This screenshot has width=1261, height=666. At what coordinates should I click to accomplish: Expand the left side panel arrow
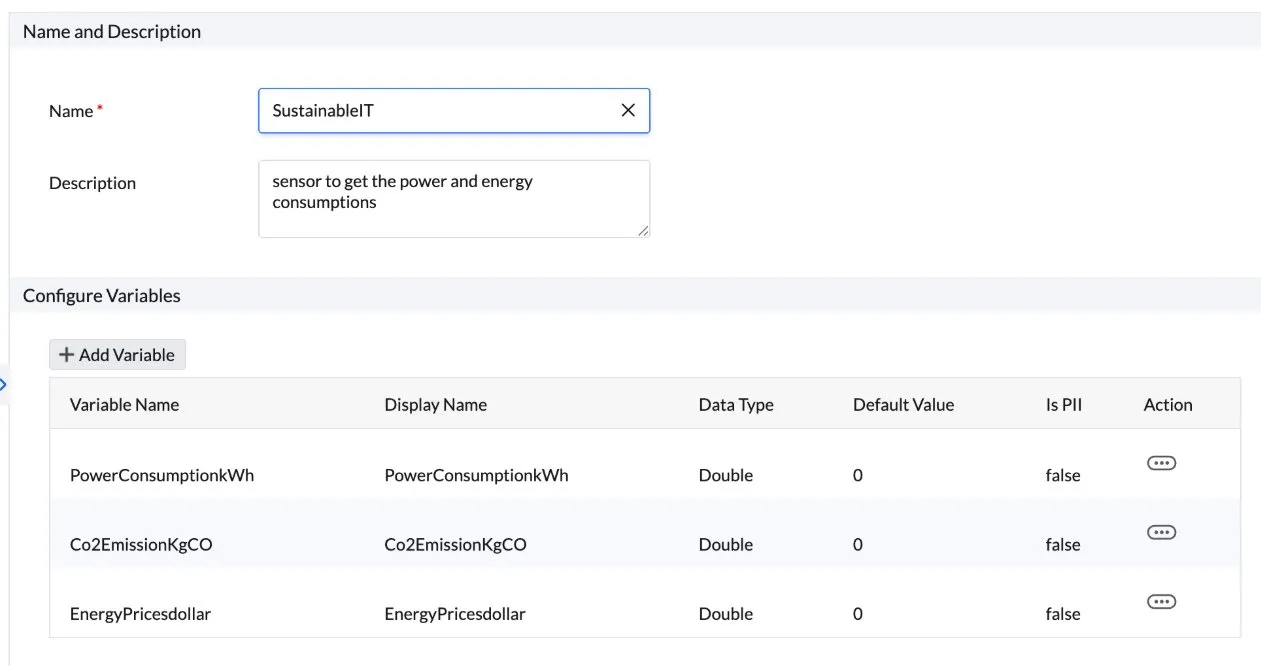coord(3,385)
